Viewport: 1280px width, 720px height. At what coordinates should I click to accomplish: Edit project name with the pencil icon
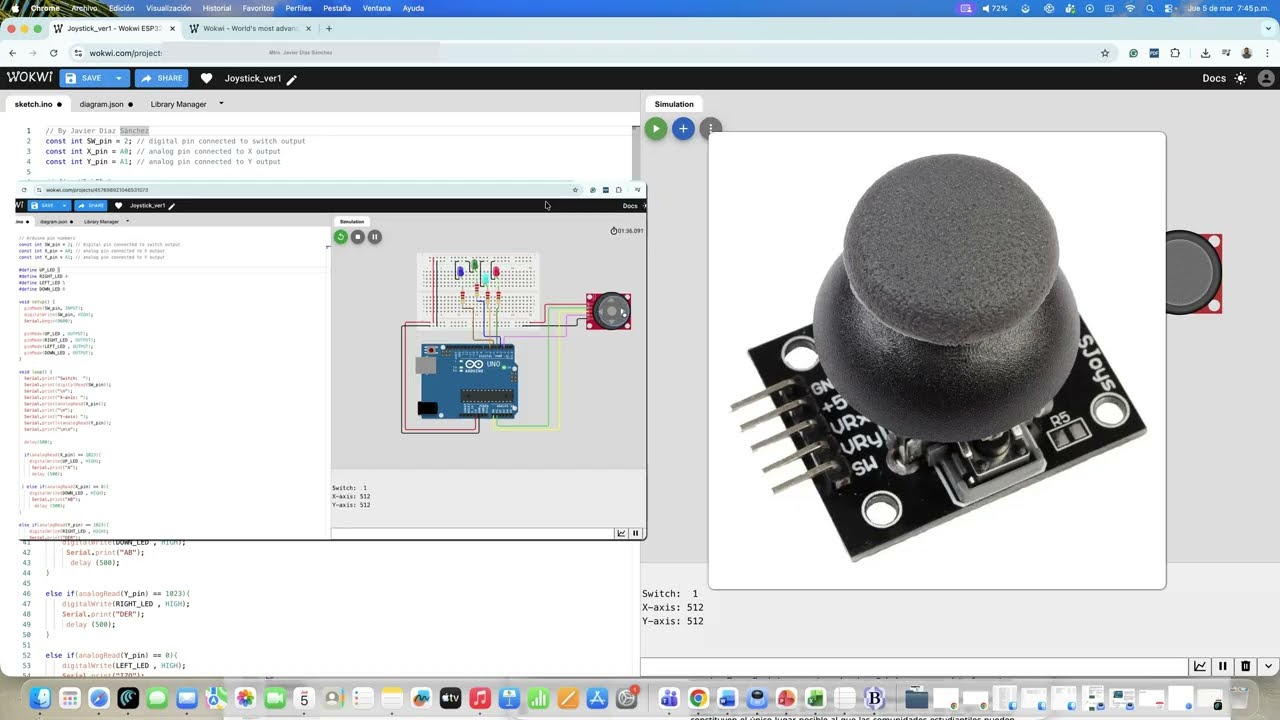[292, 79]
